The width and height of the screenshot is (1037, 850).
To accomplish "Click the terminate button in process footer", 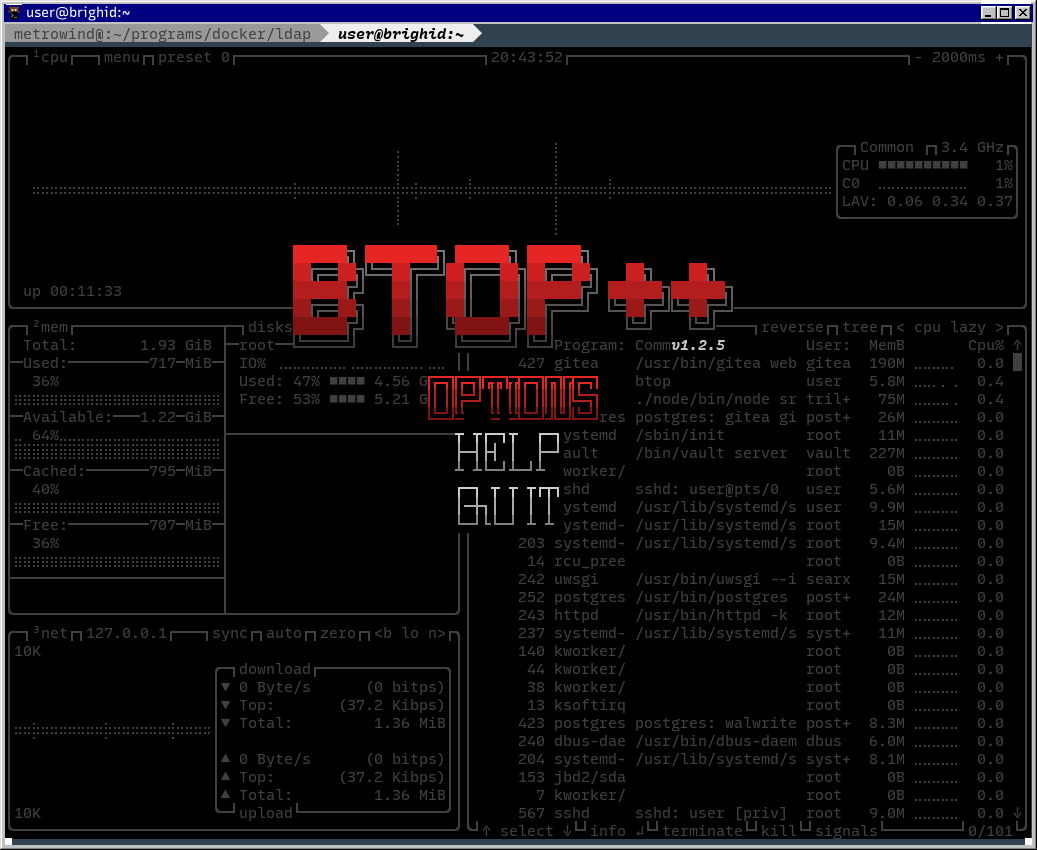I will click(x=702, y=831).
